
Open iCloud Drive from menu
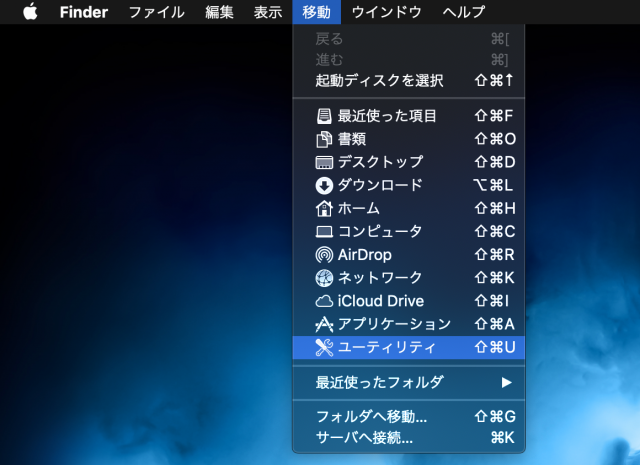pyautogui.click(x=409, y=302)
